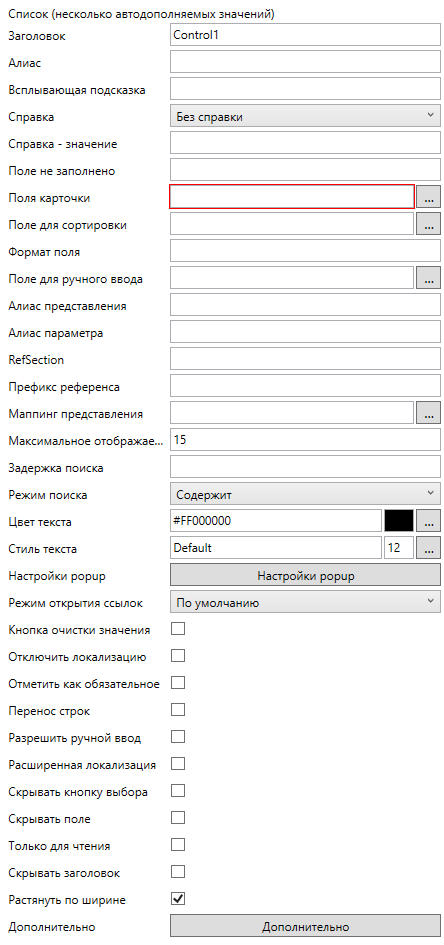Image resolution: width=444 pixels, height=945 pixels.
Task: Expand the Справка dropdown showing Без справки
Action: [305, 116]
